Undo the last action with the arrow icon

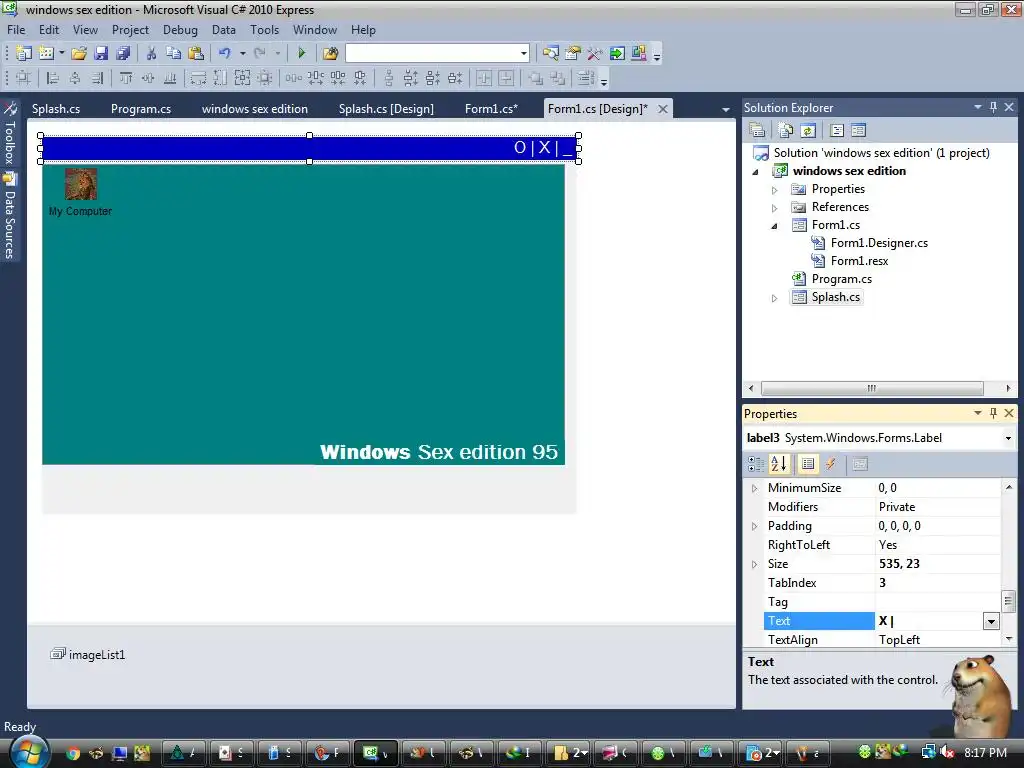[225, 54]
